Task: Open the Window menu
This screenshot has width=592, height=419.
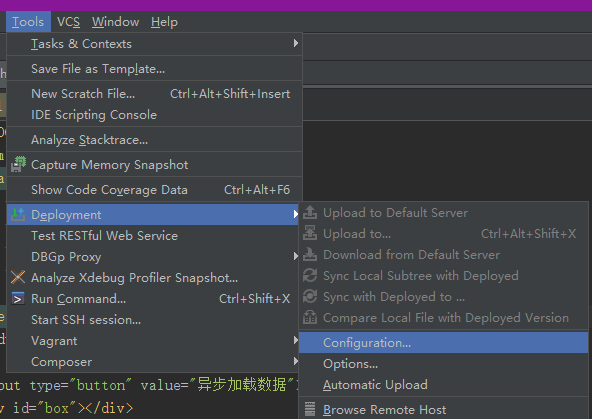Action: [116, 22]
